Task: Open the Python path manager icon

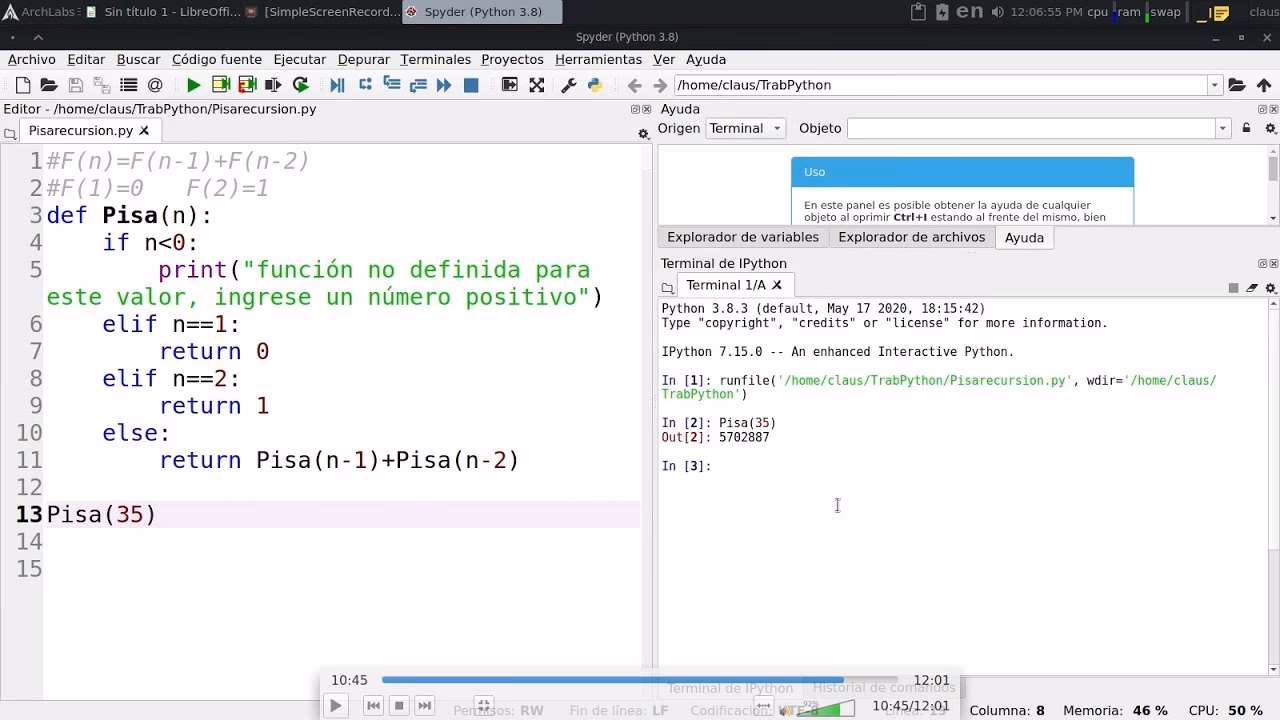Action: coord(596,85)
